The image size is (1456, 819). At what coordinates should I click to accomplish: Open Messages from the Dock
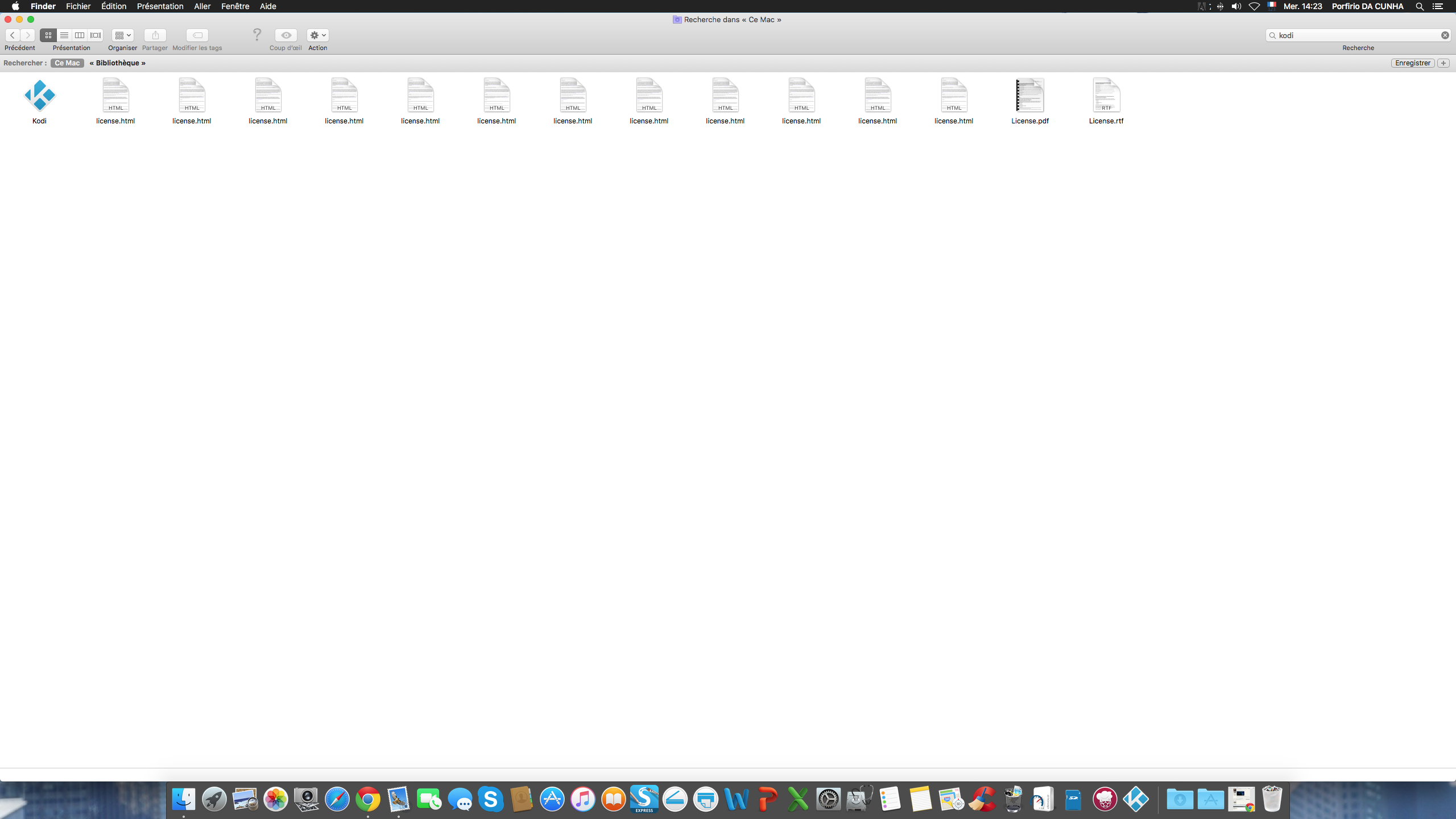(x=460, y=799)
